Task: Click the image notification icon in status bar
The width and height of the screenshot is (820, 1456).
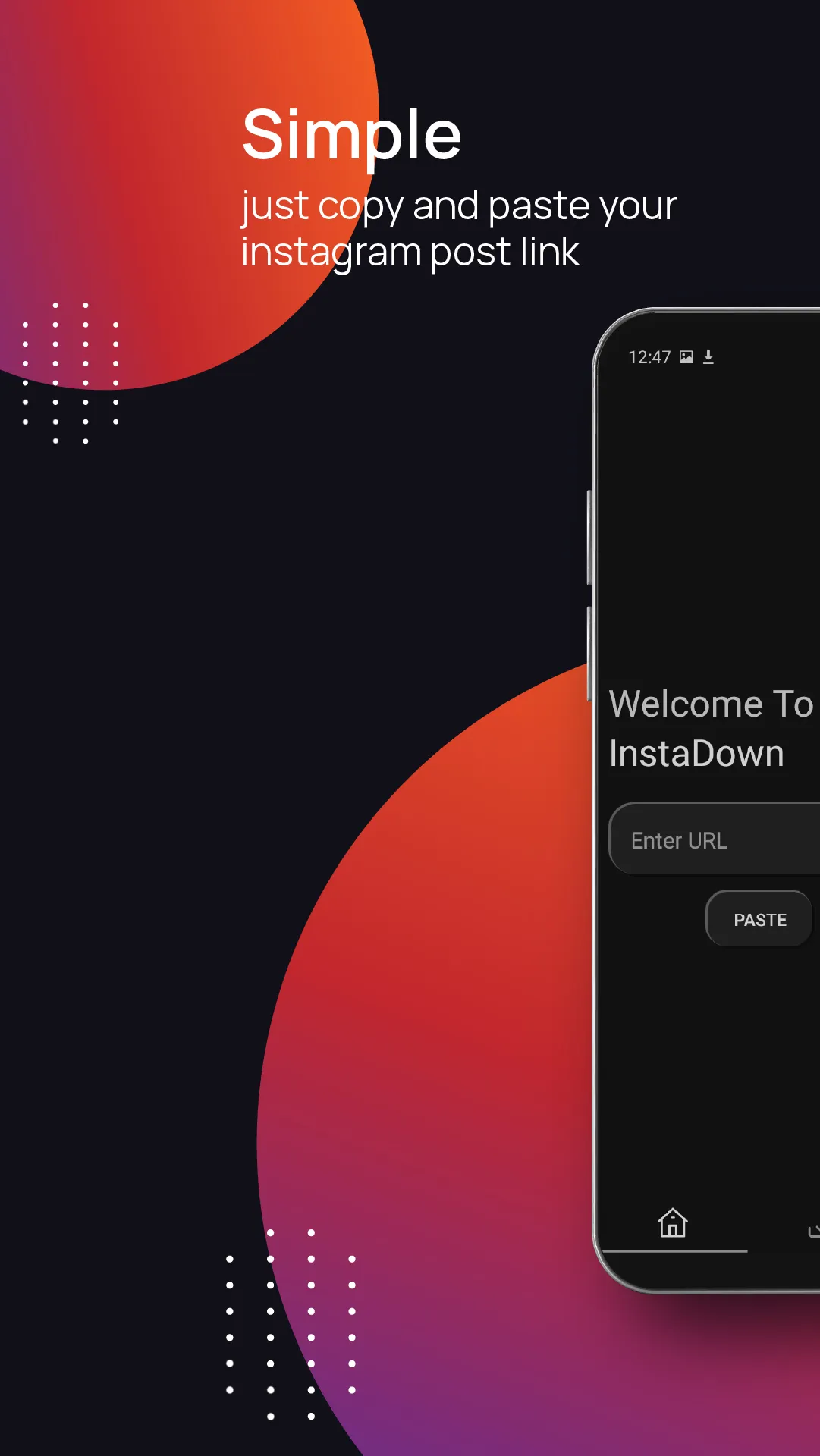Action: click(x=686, y=357)
